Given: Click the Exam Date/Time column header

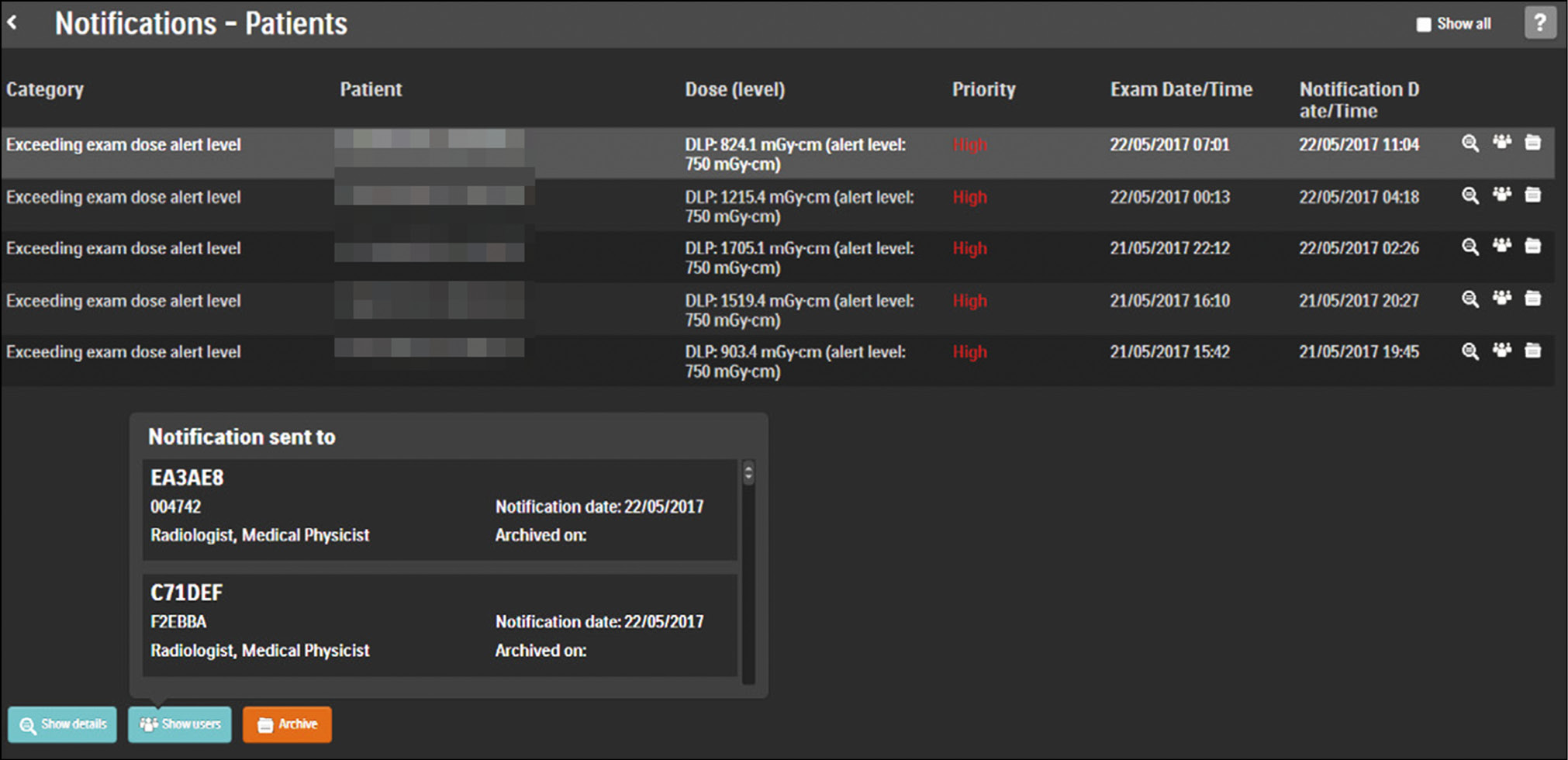Looking at the screenshot, I should coord(1180,90).
